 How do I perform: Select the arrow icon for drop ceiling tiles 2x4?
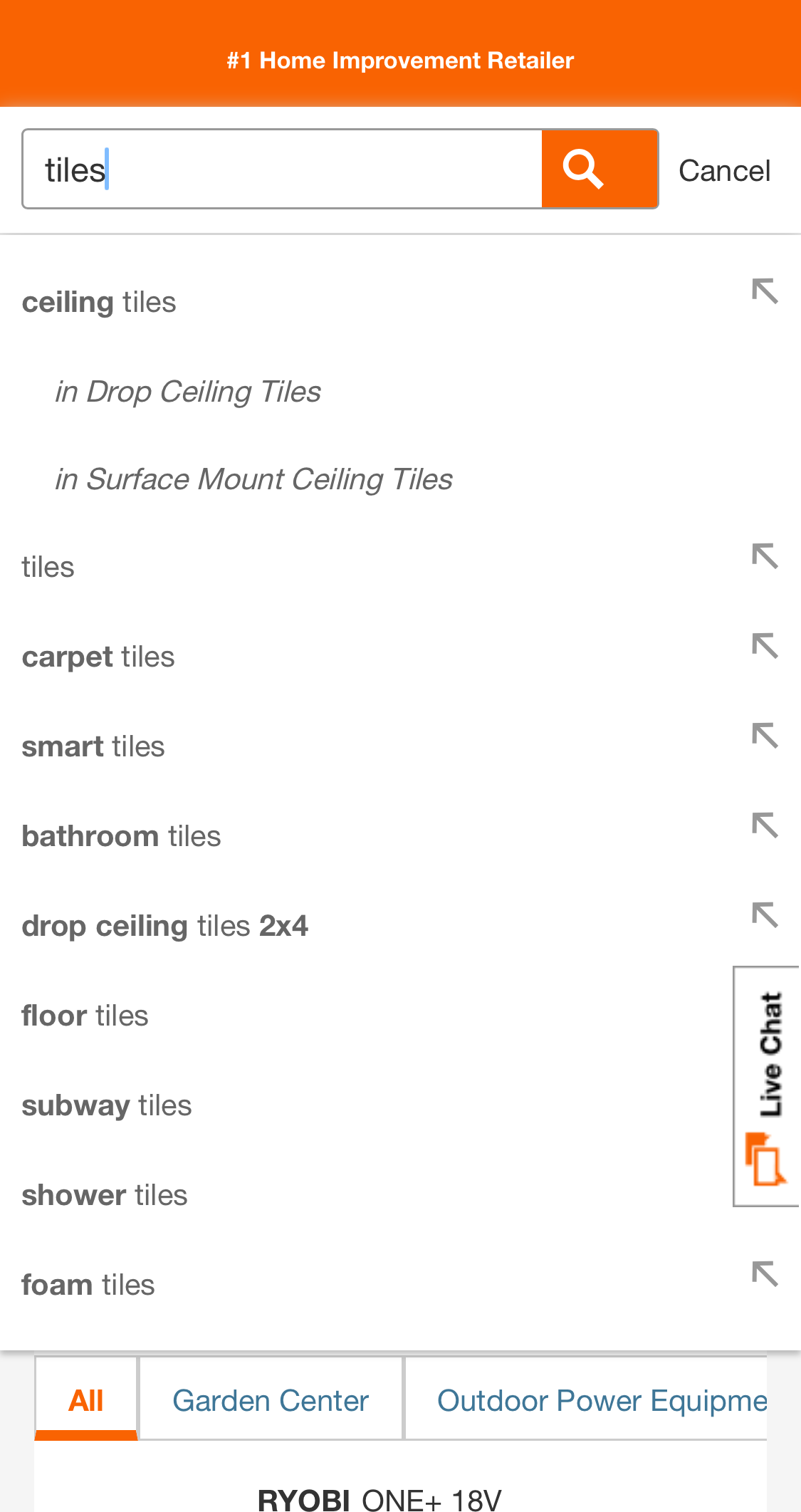click(x=766, y=914)
